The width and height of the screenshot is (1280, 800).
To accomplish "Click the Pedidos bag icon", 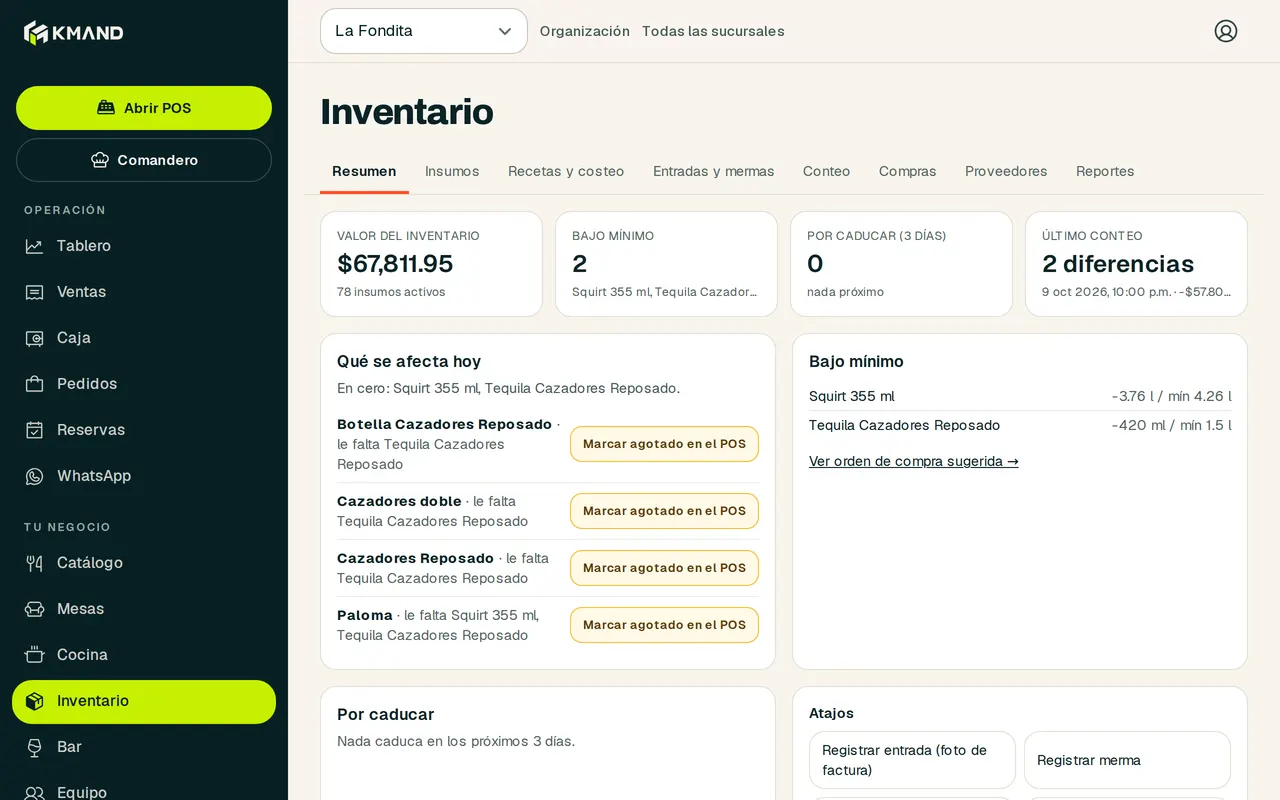I will [x=34, y=384].
